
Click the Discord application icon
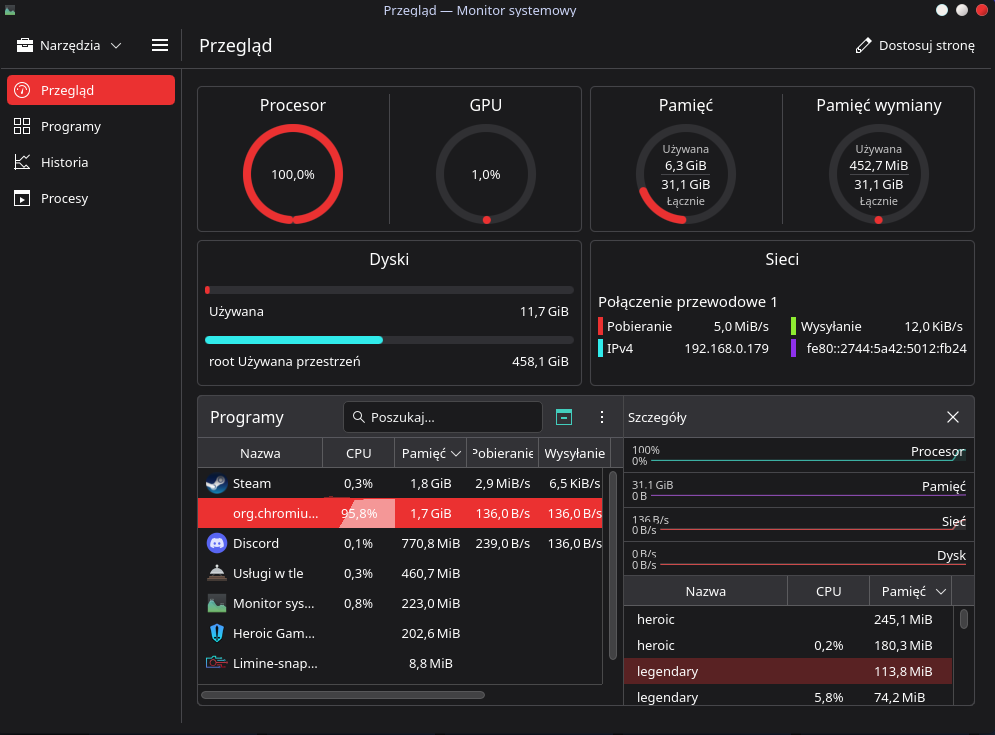tap(216, 543)
